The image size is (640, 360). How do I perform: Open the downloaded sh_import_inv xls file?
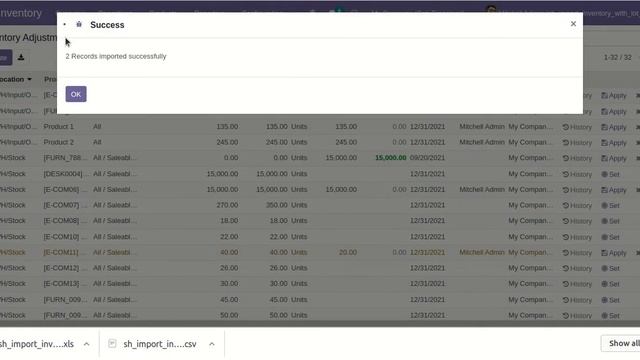pos(37,344)
